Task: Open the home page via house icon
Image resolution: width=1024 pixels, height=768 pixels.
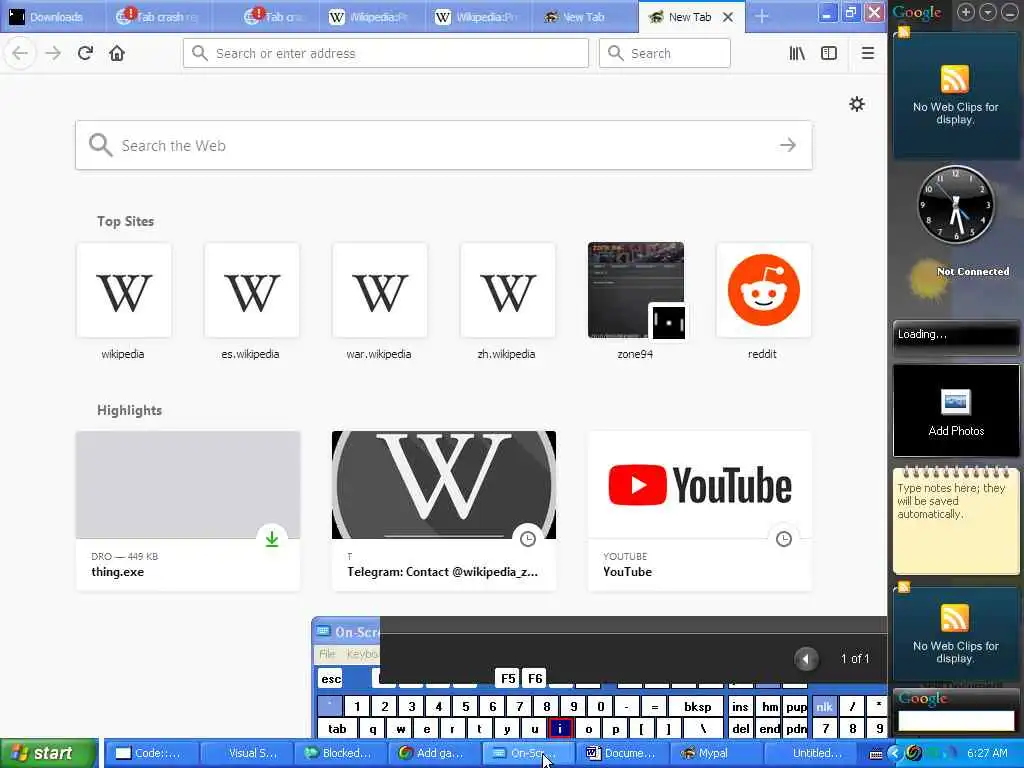Action: (x=117, y=53)
